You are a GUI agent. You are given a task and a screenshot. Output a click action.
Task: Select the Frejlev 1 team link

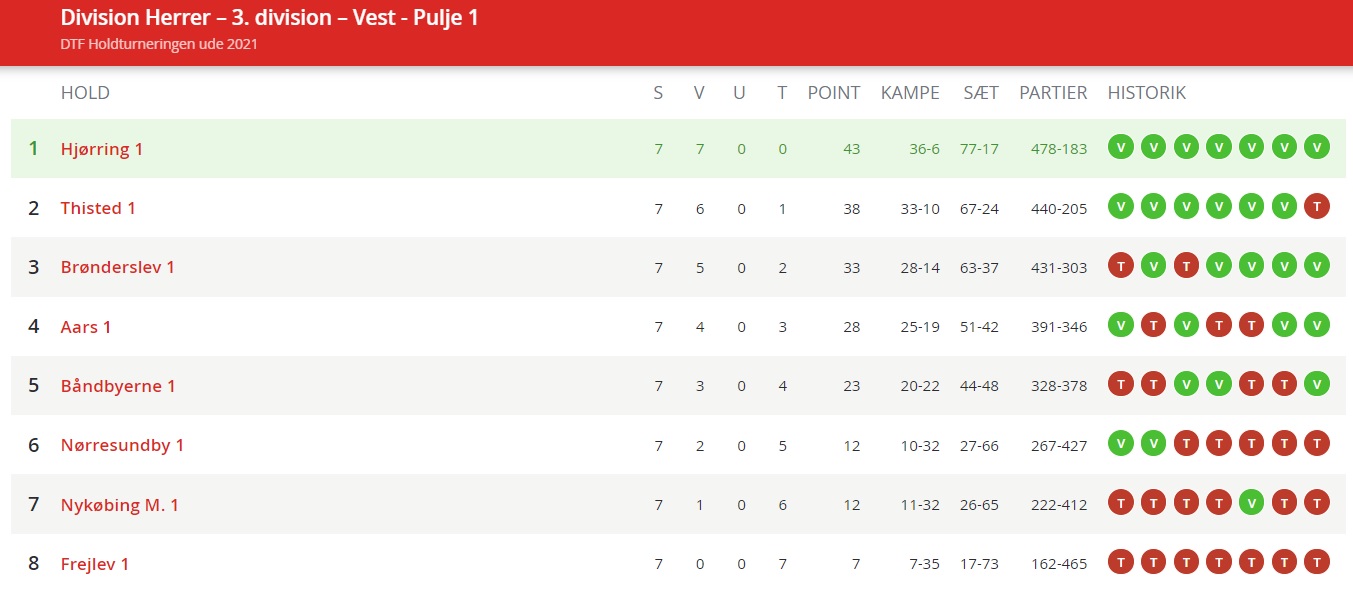pyautogui.click(x=95, y=564)
